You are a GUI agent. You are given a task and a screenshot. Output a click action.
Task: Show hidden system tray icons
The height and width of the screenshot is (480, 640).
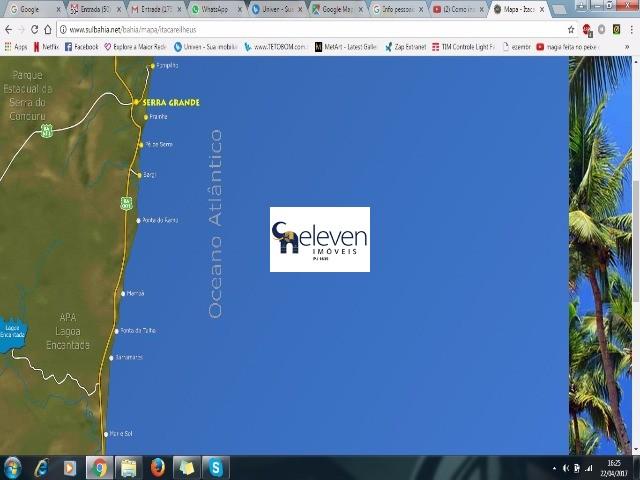[554, 468]
